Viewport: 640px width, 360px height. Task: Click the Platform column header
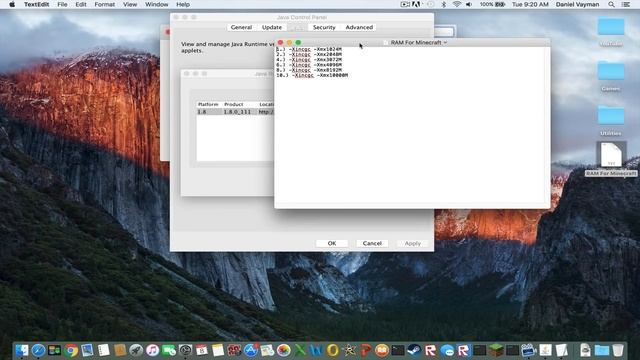(208, 104)
